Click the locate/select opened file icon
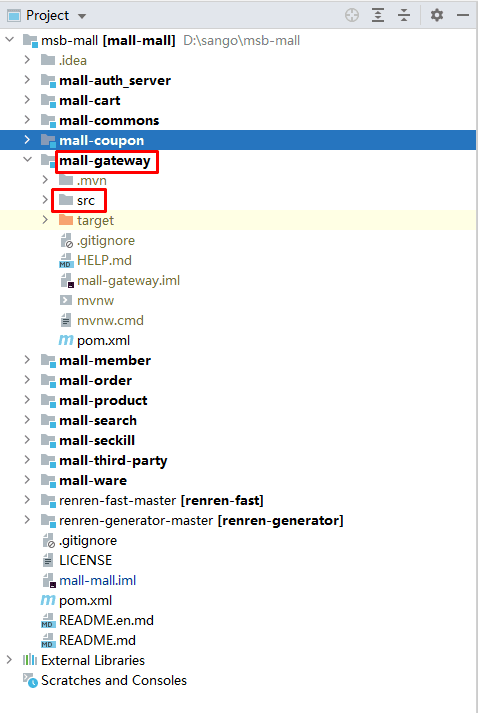478x713 pixels. point(352,15)
